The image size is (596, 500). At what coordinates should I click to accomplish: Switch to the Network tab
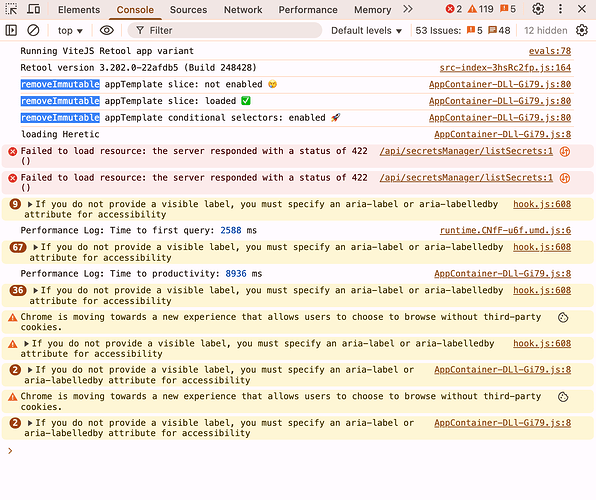243,10
